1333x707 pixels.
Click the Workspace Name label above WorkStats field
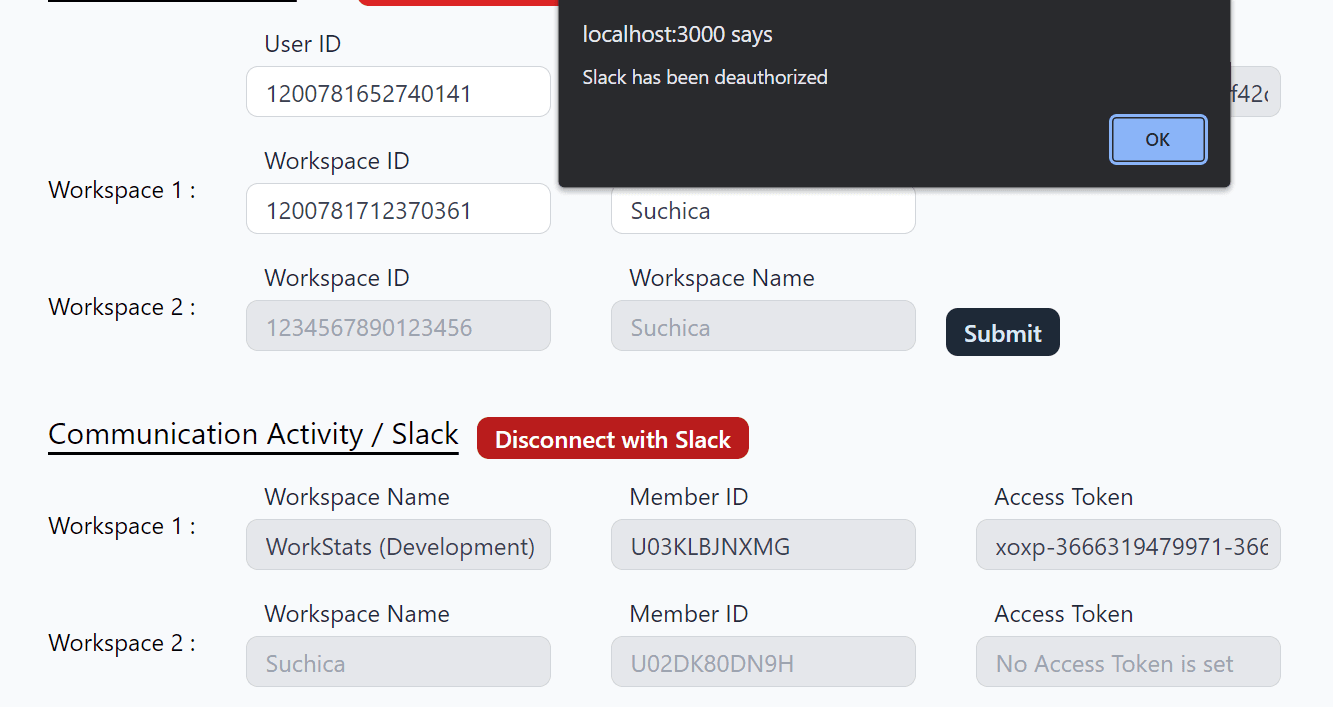[357, 497]
